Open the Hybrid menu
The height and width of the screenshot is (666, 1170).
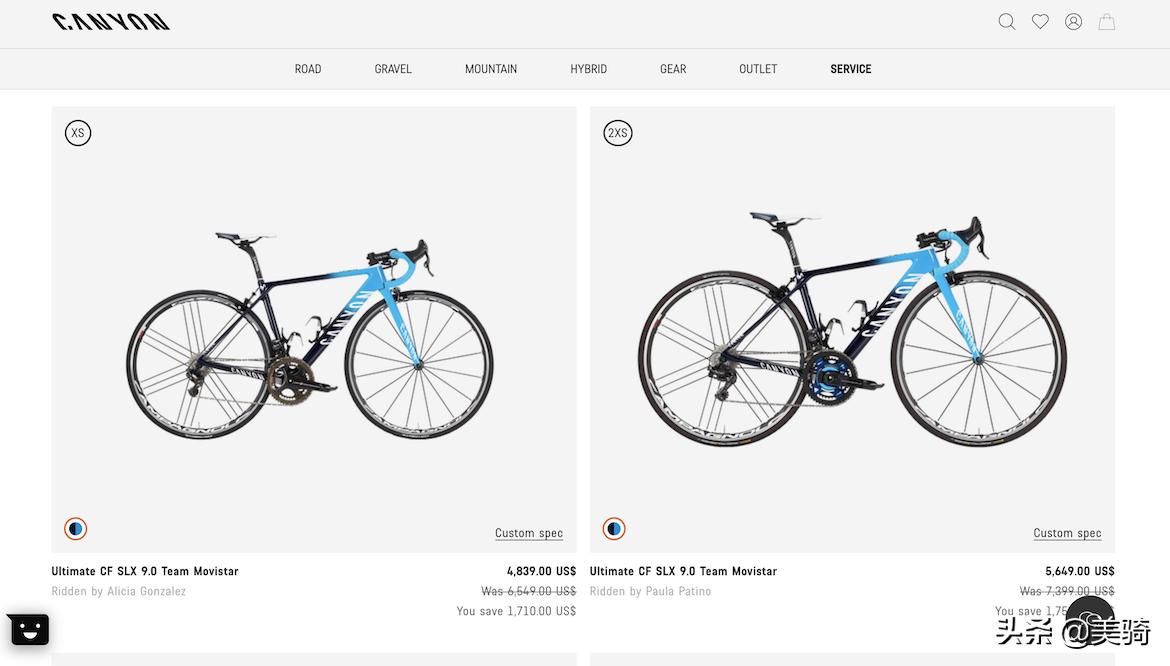click(x=588, y=69)
